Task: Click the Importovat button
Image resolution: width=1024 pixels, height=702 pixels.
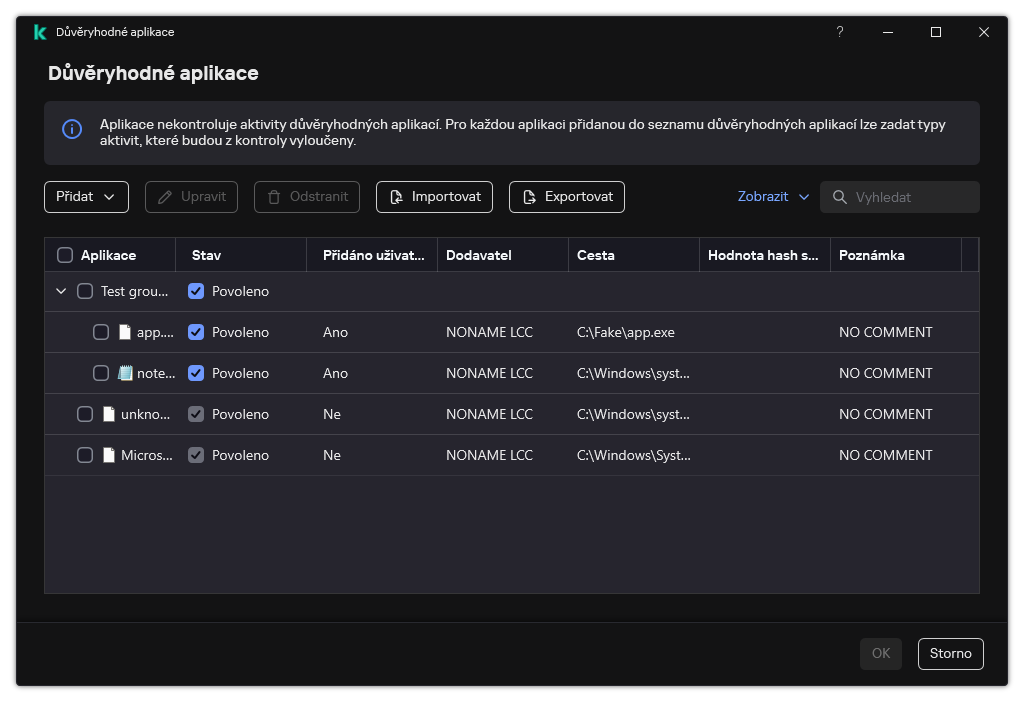Action: point(434,197)
